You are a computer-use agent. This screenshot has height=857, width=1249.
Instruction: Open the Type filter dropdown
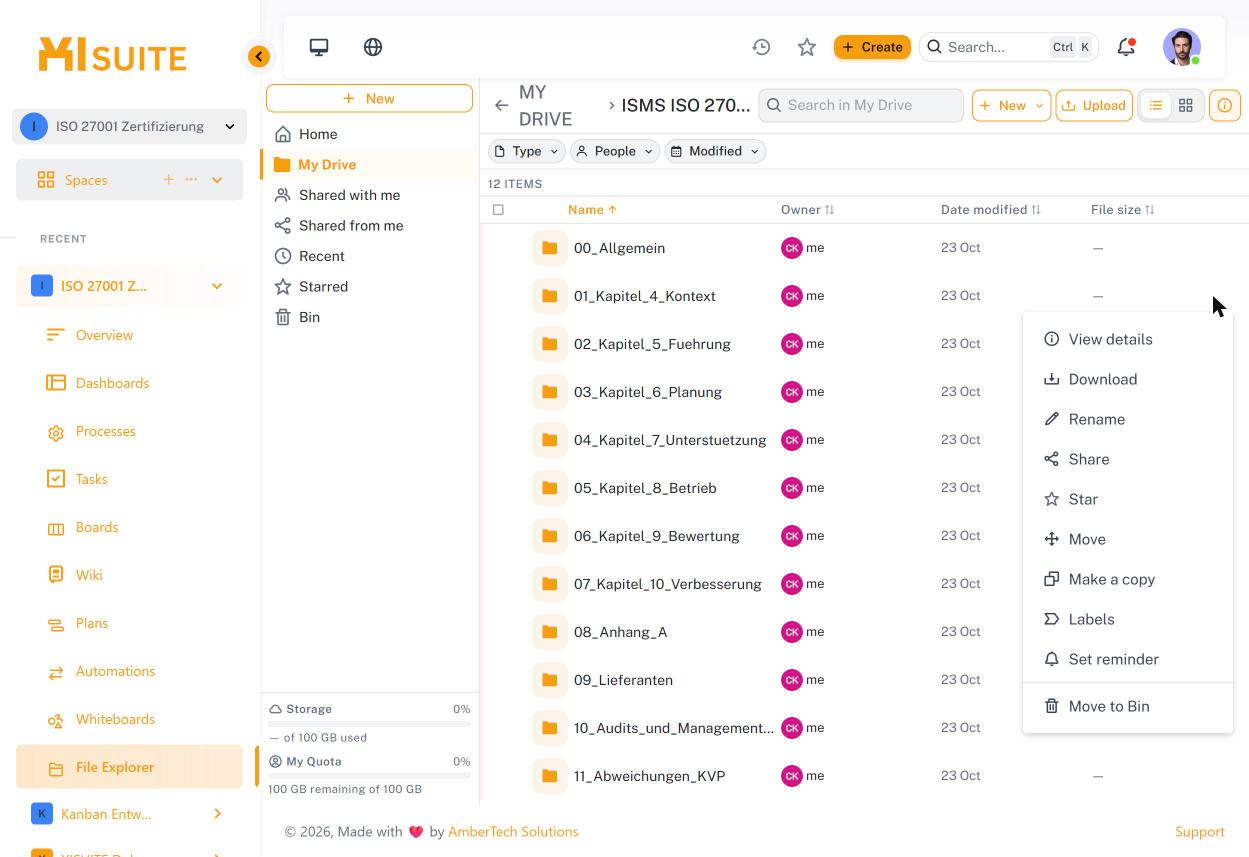pos(526,151)
